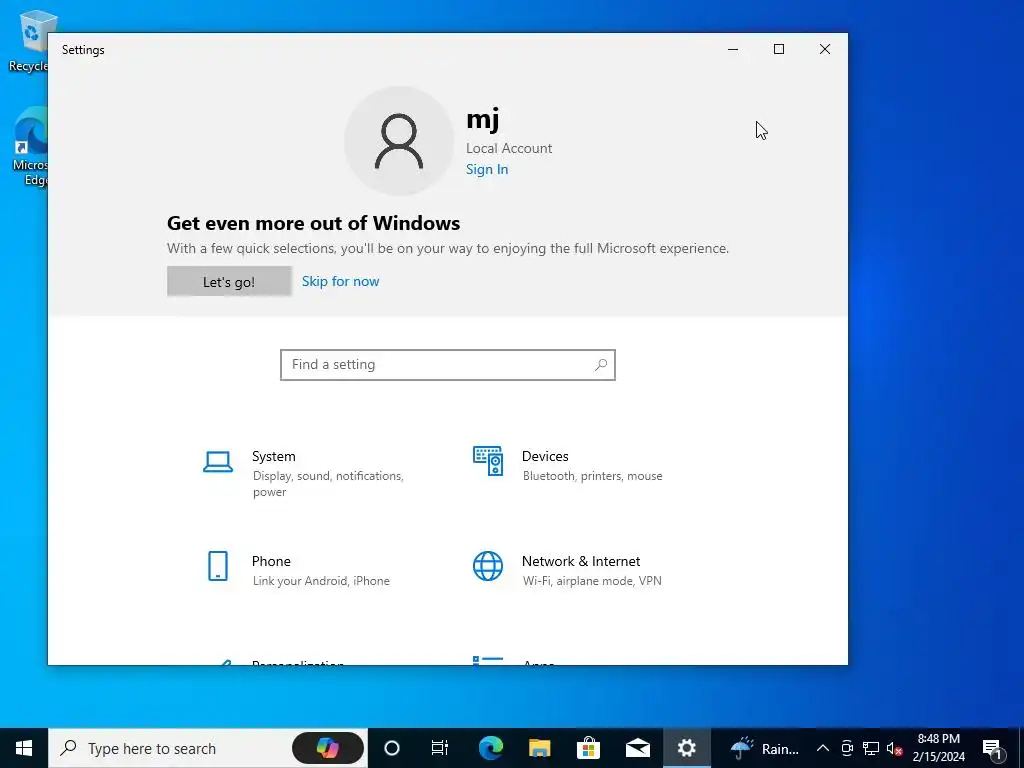
Task: Click the muted speaker volume icon
Action: (x=895, y=748)
